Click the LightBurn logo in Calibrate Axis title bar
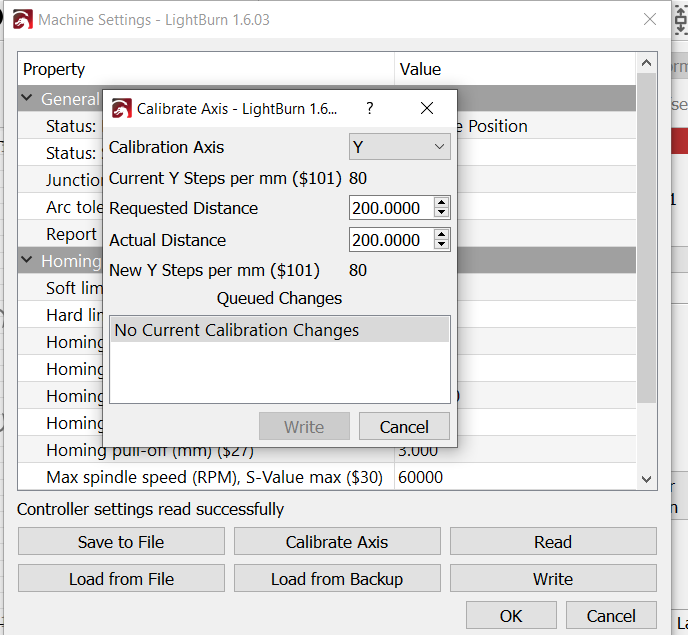Viewport: 688px width, 635px height. 122,108
